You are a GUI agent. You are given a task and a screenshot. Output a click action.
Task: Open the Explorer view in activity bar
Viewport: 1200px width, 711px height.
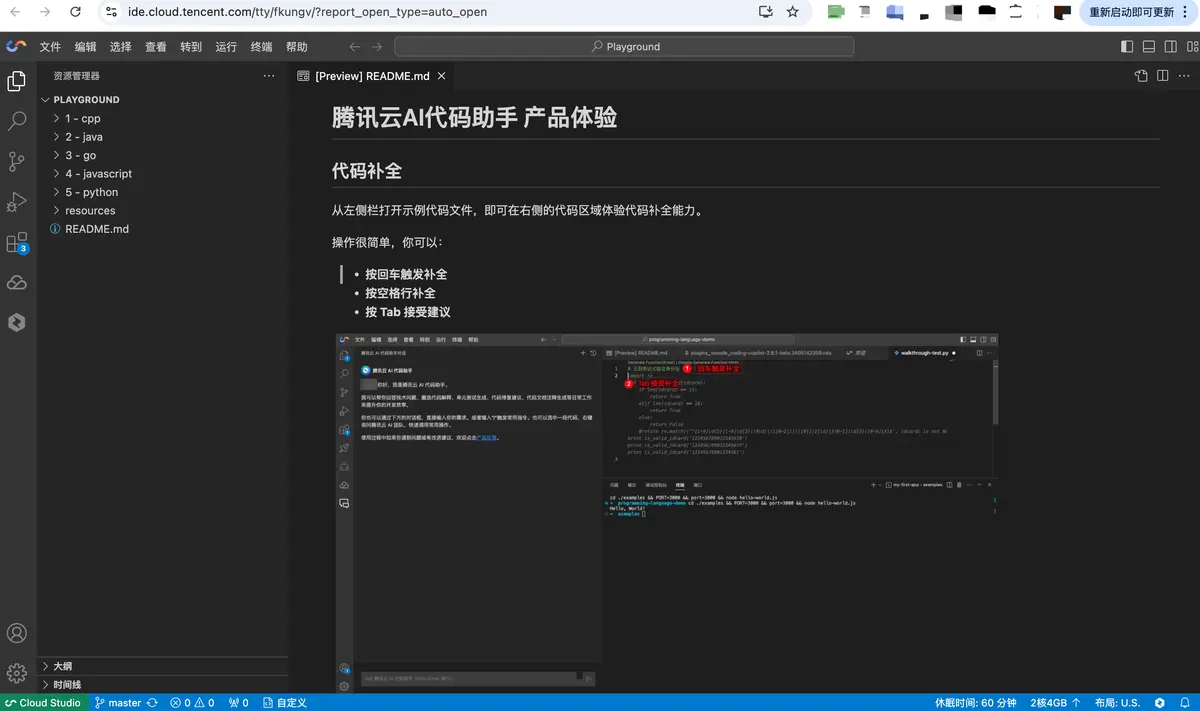17,81
